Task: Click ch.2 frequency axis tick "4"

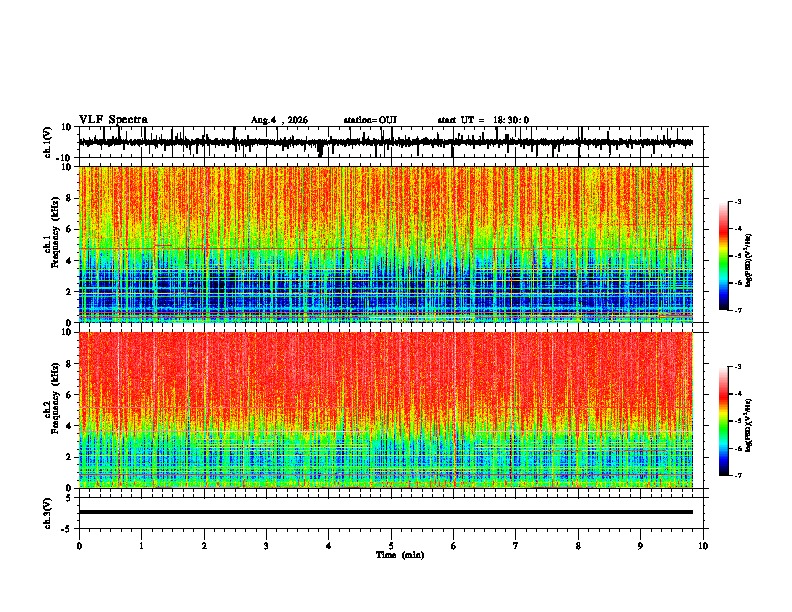Action: (x=70, y=426)
